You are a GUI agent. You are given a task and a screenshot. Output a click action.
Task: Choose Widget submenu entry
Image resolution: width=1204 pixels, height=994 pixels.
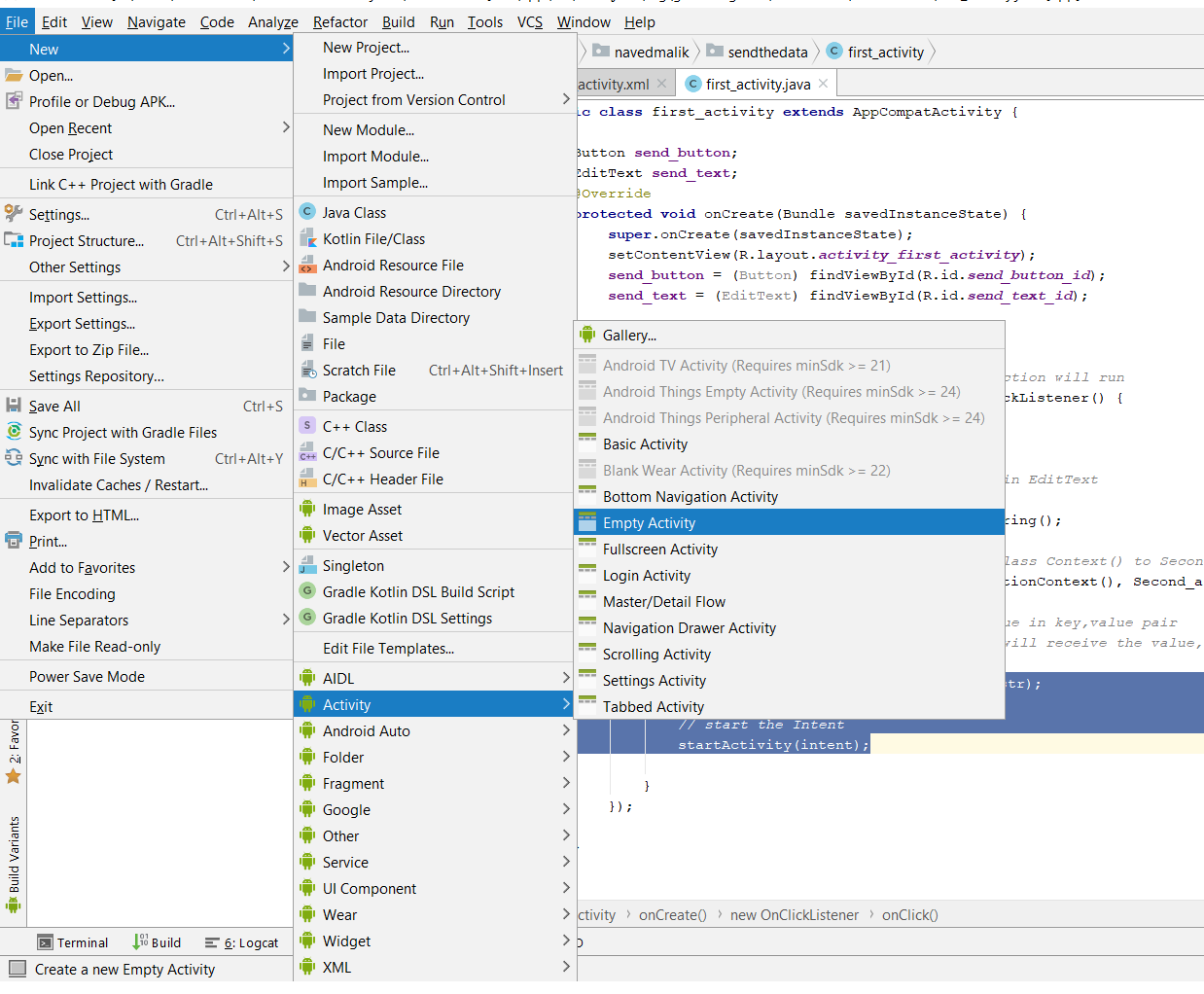click(435, 941)
